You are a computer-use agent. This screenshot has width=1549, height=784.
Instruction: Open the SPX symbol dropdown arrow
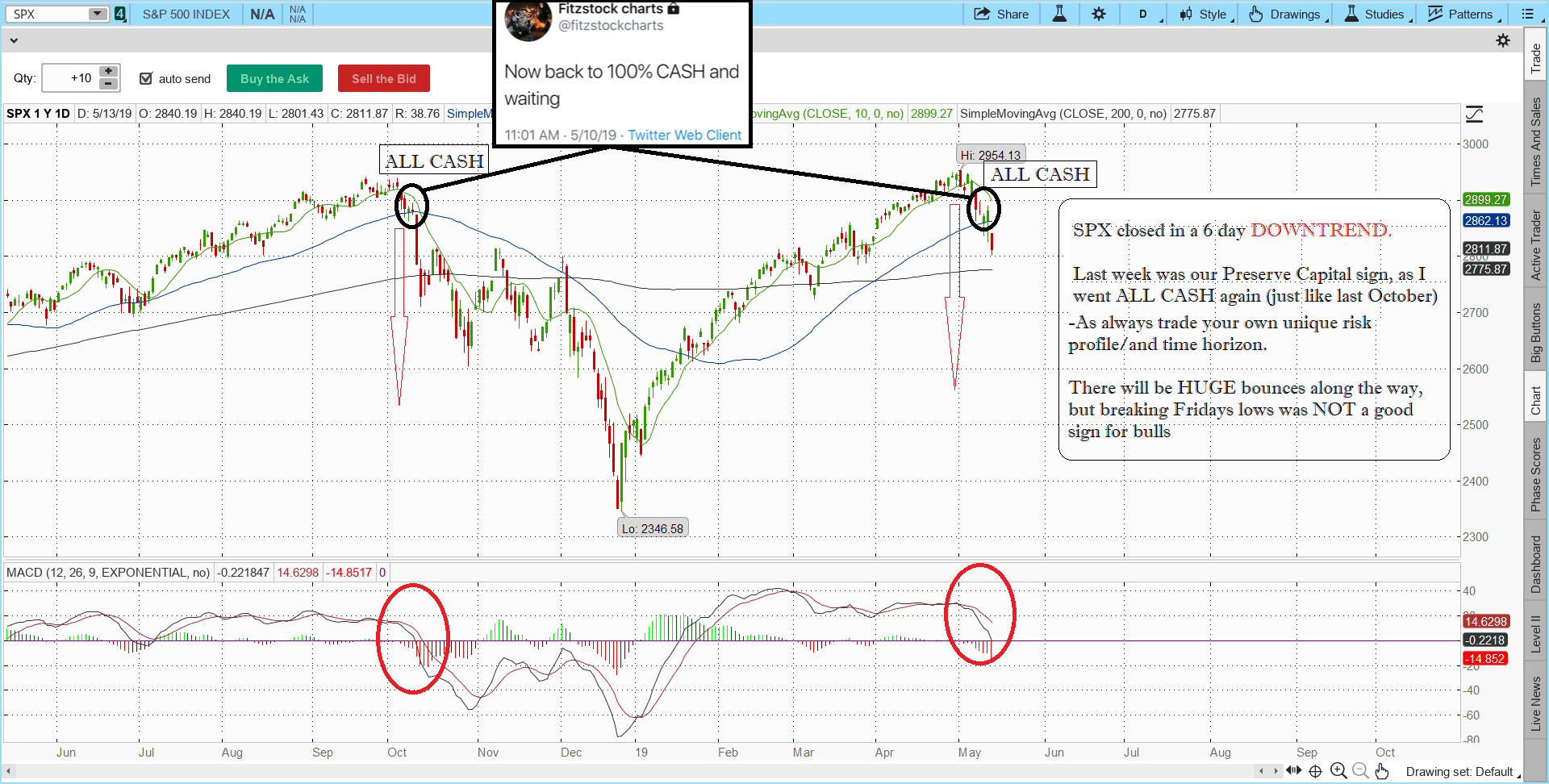pos(97,14)
